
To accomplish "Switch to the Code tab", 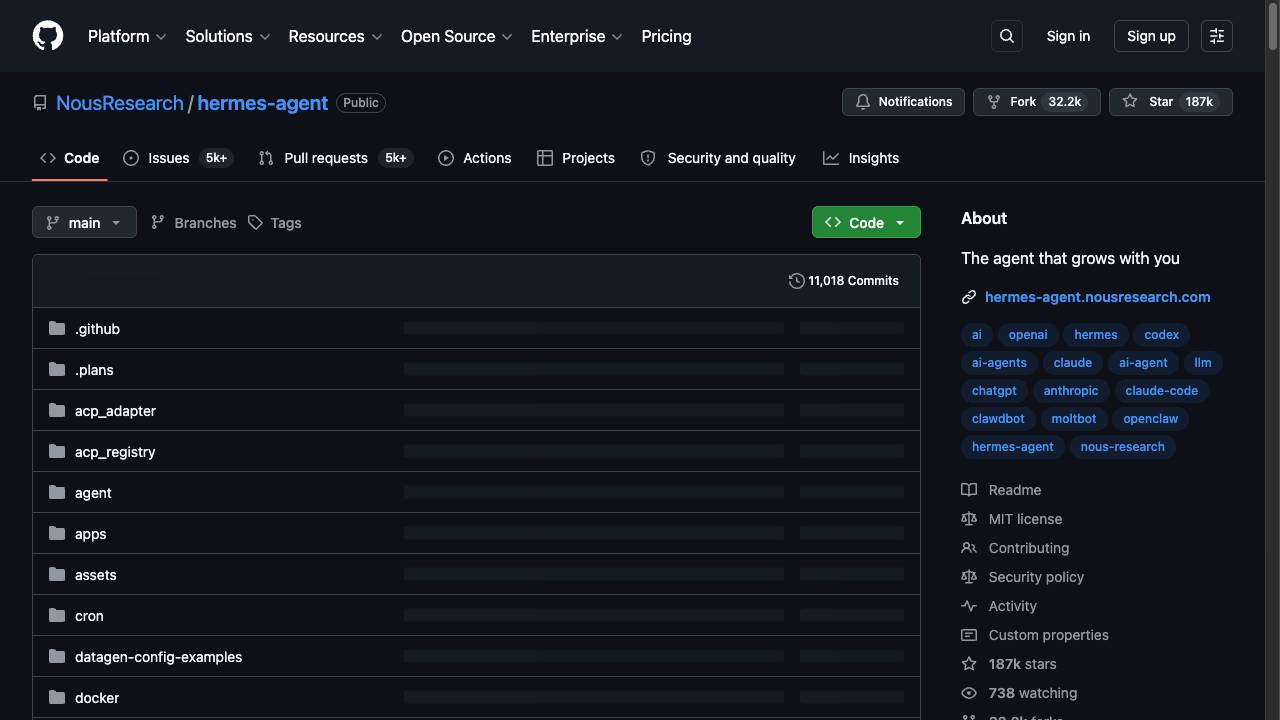I will [70, 158].
